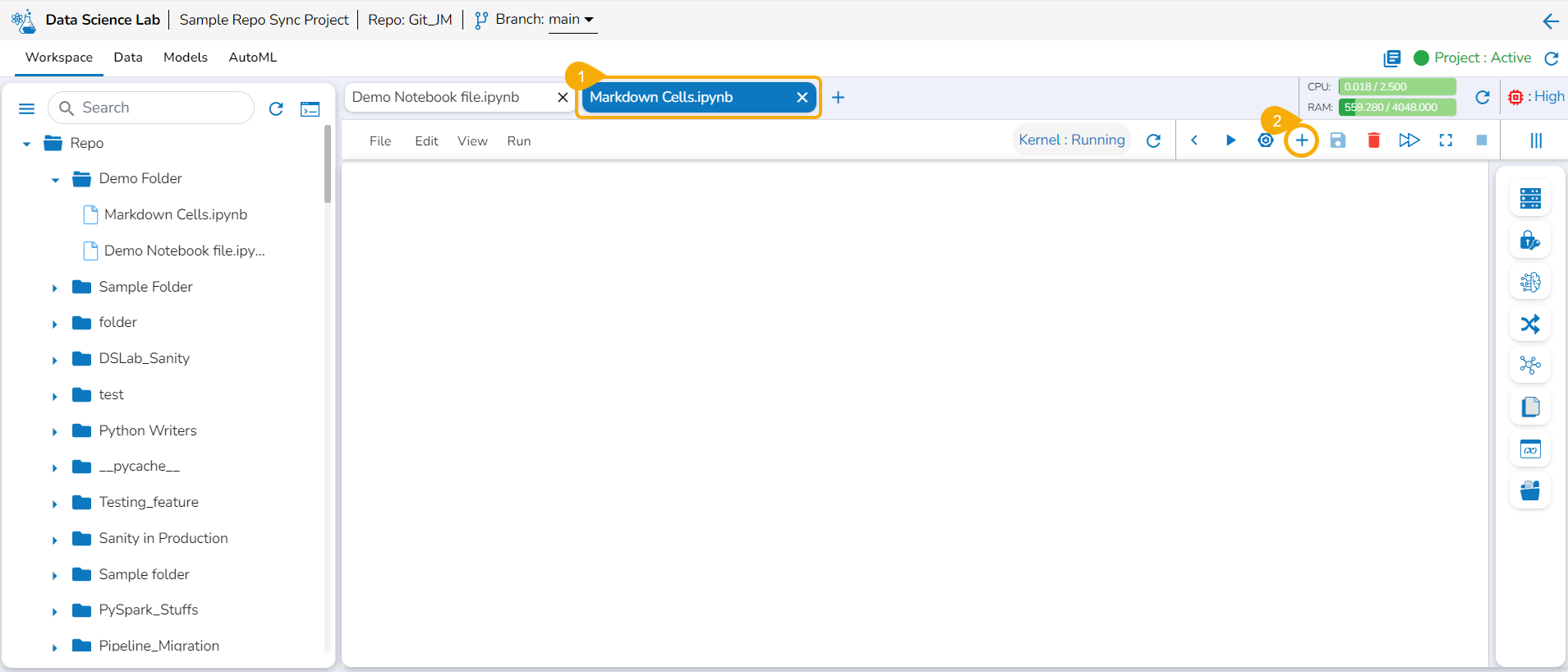Toggle the hamburger menu in the file panel
This screenshot has height=672, width=1568.
tap(26, 108)
